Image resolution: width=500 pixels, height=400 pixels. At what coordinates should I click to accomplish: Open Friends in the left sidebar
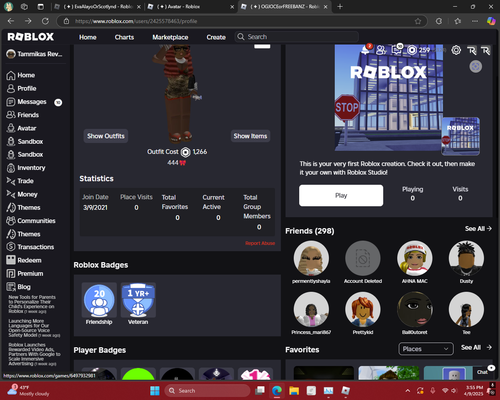click(x=23, y=115)
